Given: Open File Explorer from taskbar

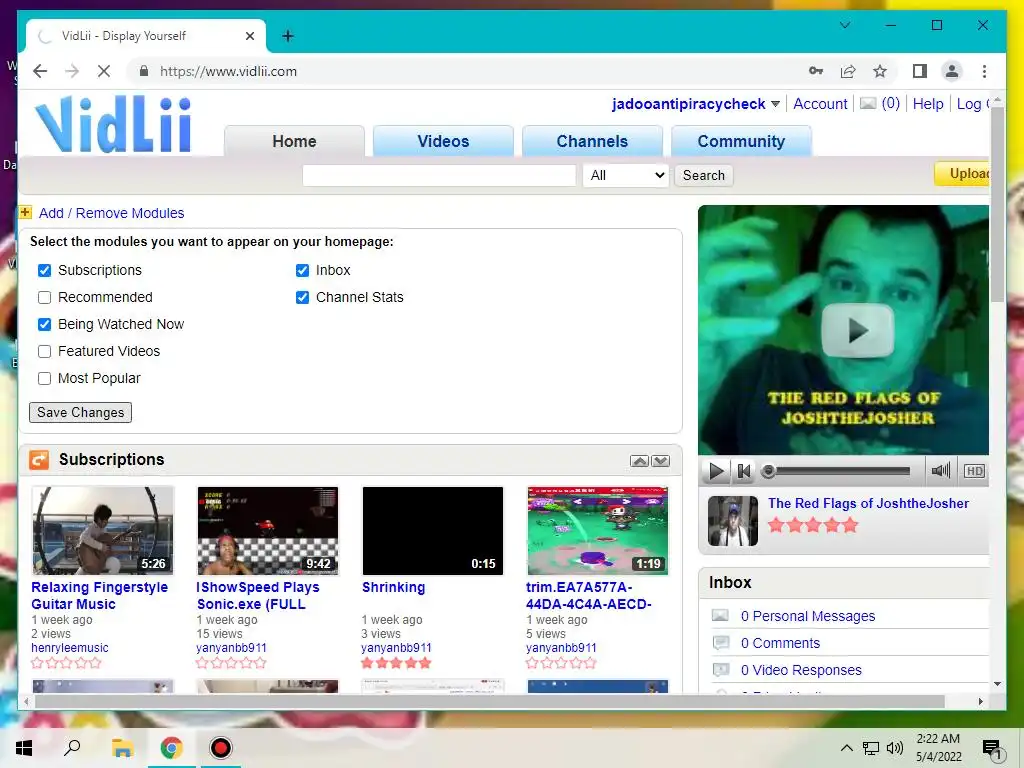Looking at the screenshot, I should pos(122,748).
